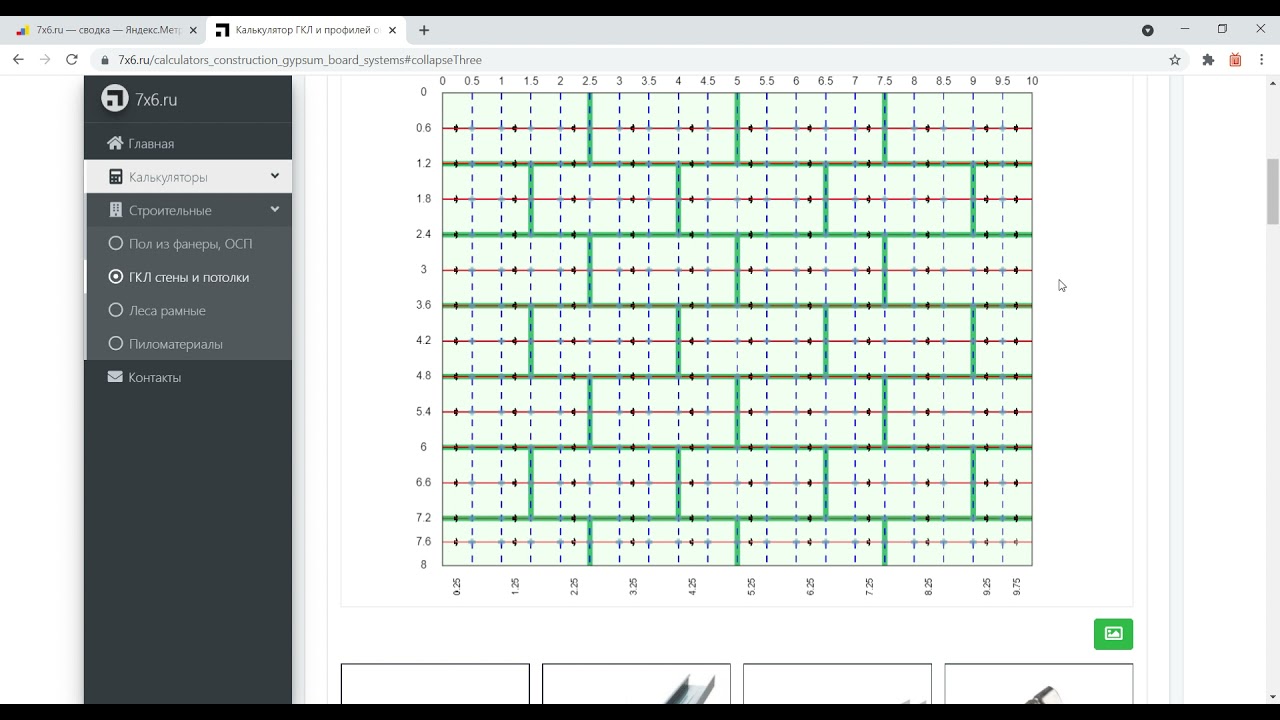Click the calculator icon beside Калькуляторы

[115, 177]
